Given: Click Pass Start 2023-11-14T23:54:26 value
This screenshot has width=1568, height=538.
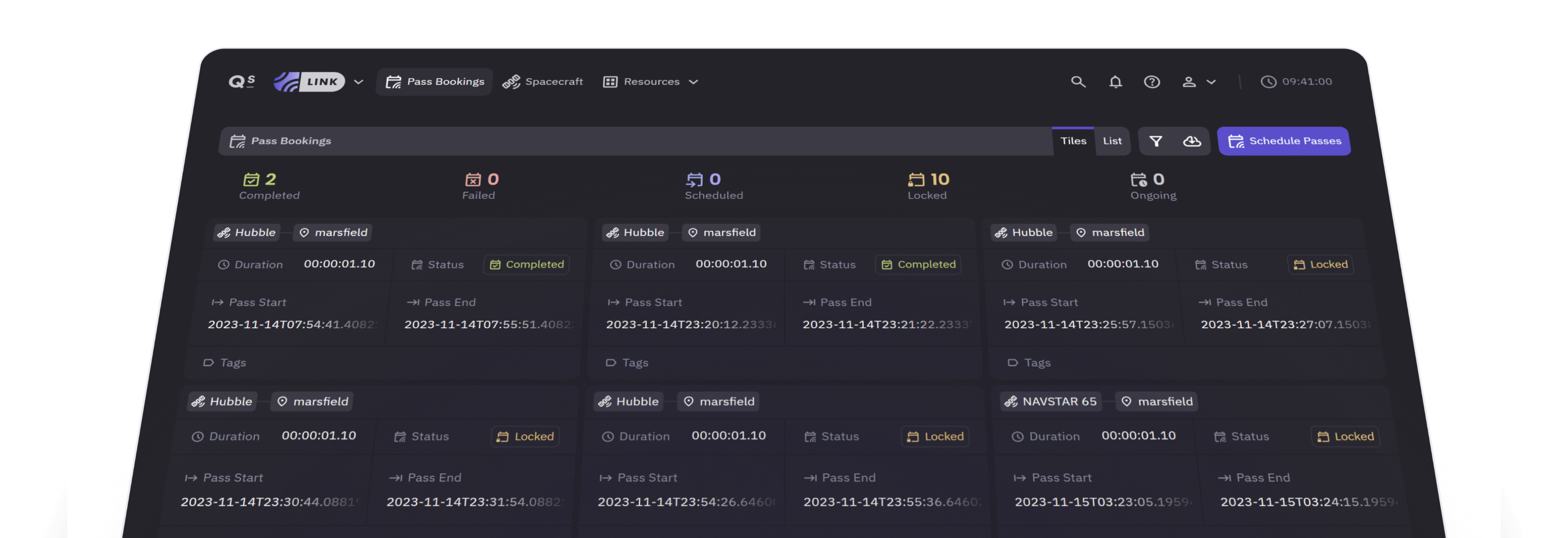Looking at the screenshot, I should pyautogui.click(x=687, y=502).
